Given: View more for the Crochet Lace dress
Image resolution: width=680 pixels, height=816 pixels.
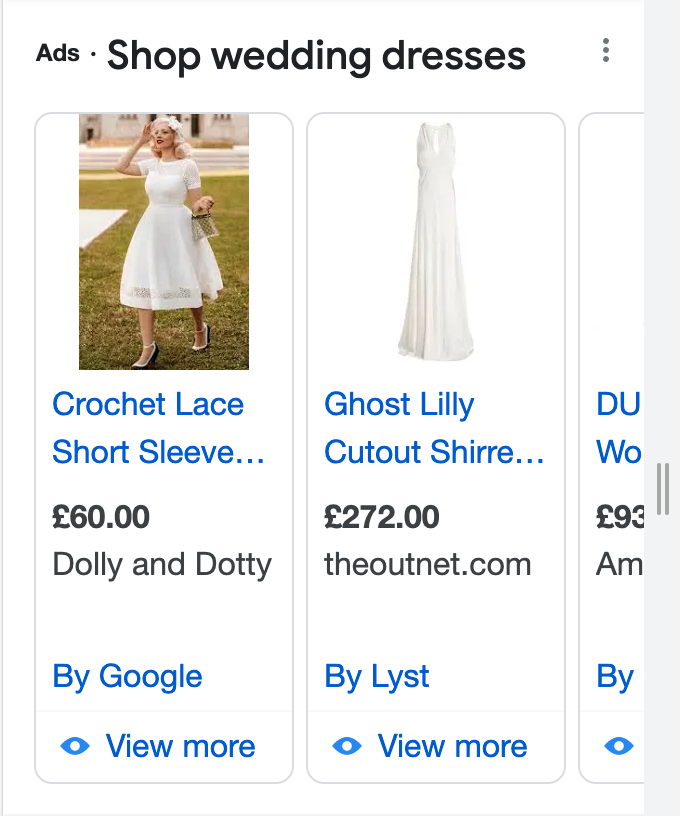Looking at the screenshot, I should (x=180, y=746).
